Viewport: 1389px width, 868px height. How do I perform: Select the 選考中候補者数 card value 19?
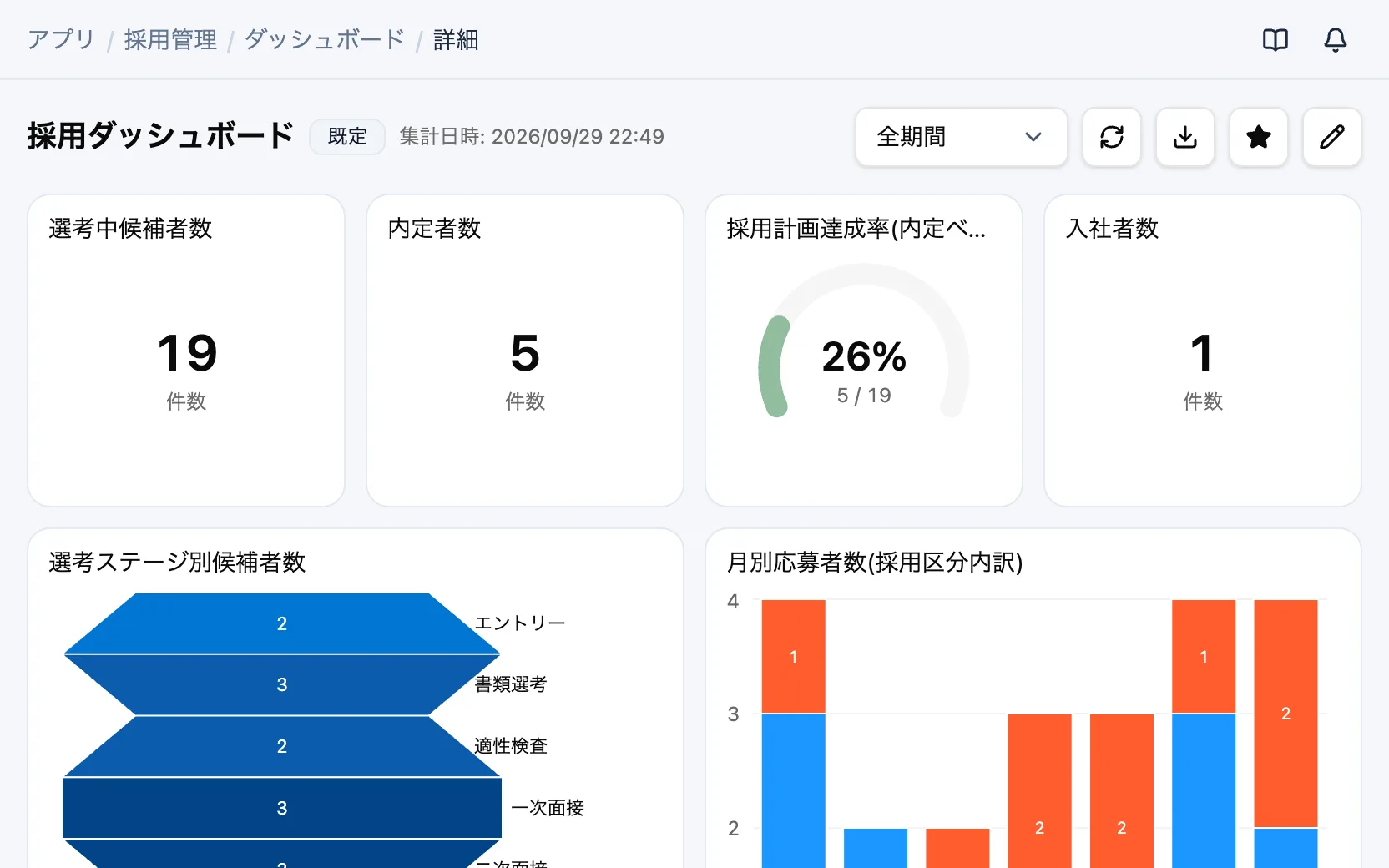[x=187, y=353]
